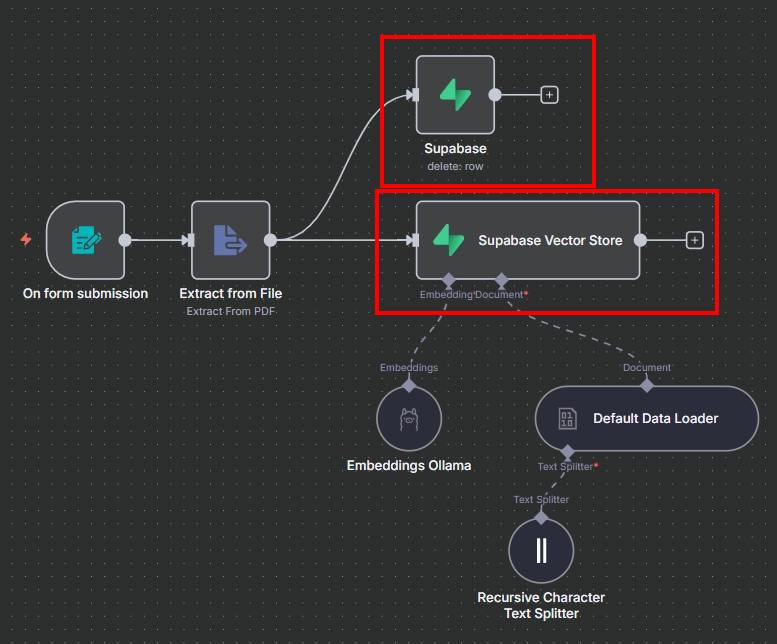Add a node after Supabase Vector Store
777x644 pixels.
coord(695,240)
